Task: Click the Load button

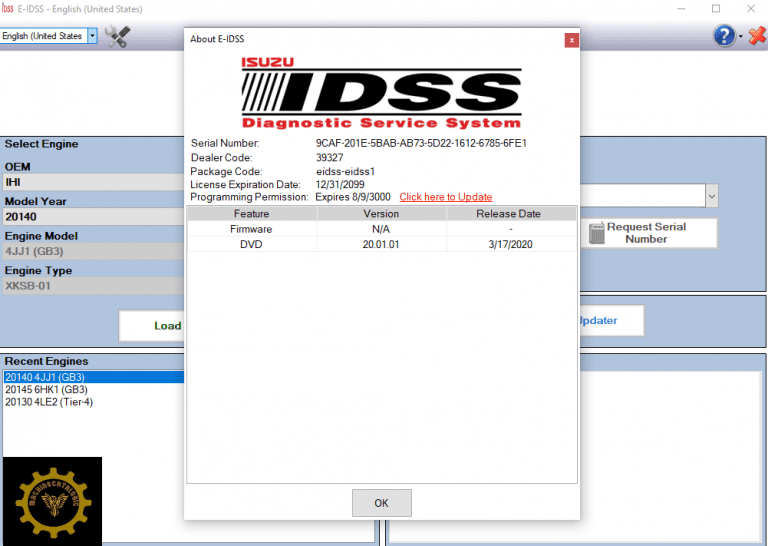Action: [152, 326]
